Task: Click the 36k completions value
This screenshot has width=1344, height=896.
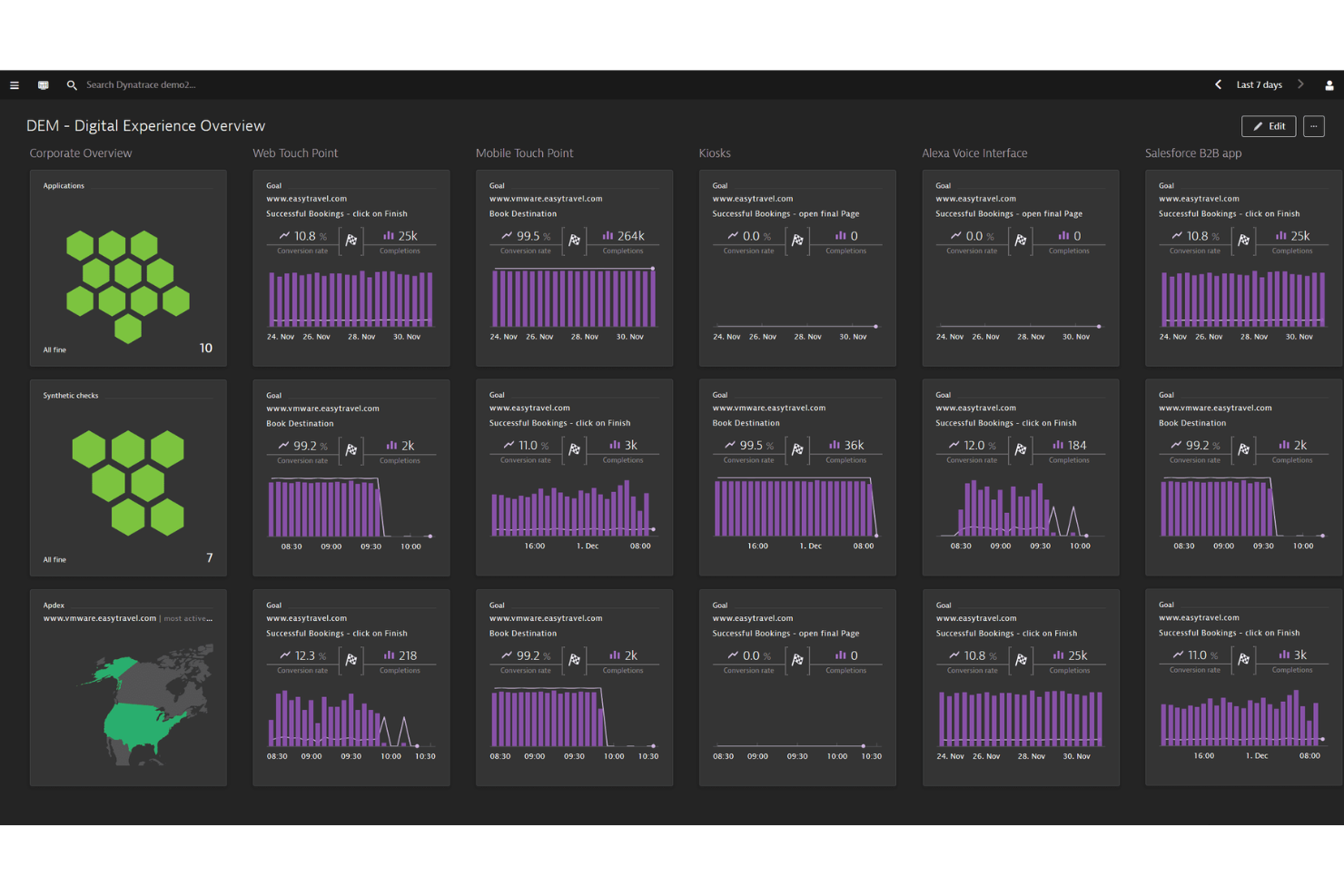Action: (855, 445)
